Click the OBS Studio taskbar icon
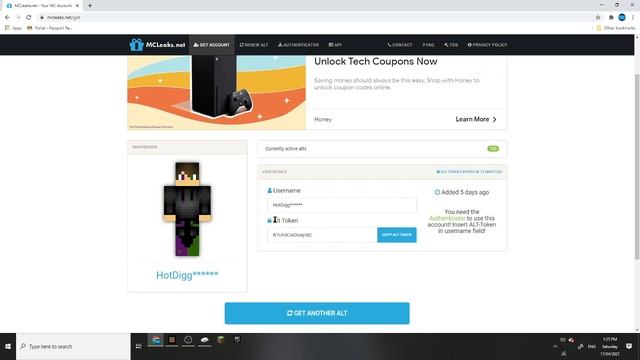 (188, 340)
